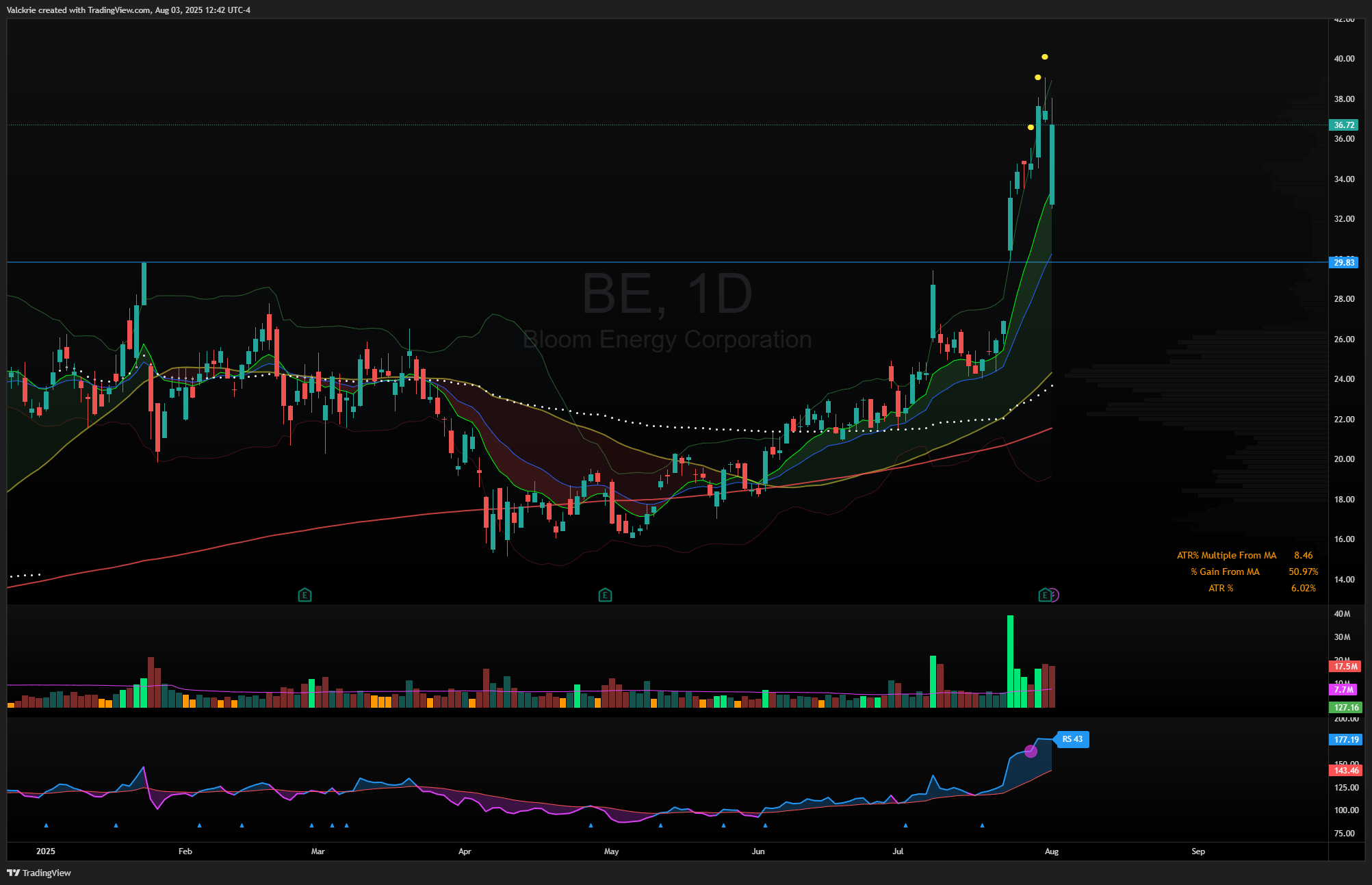Click the RS 43 label tag
The height and width of the screenshot is (885, 1372).
(x=1072, y=739)
